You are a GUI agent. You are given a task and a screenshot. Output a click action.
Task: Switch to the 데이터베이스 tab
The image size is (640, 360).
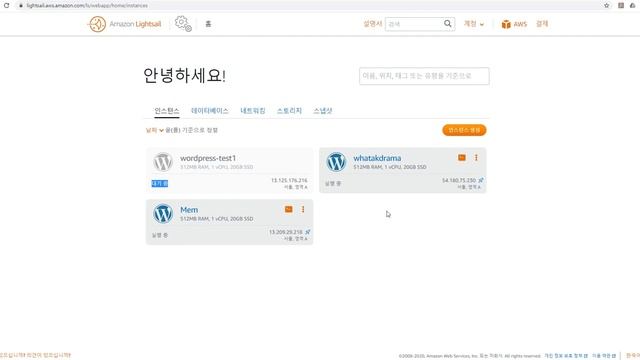pyautogui.click(x=210, y=111)
